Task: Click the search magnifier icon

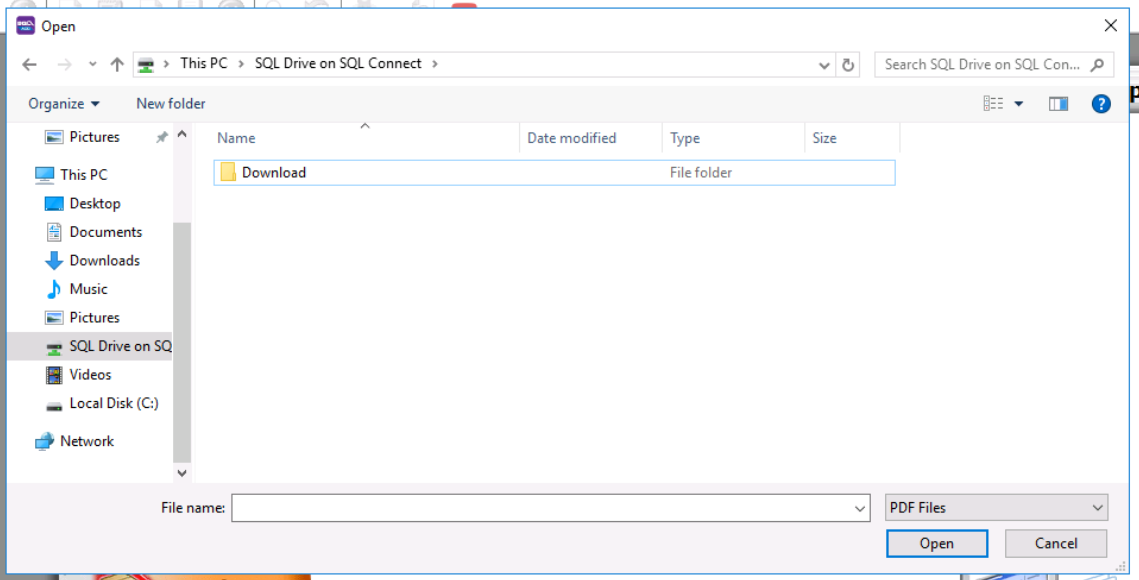Action: pyautogui.click(x=1097, y=64)
